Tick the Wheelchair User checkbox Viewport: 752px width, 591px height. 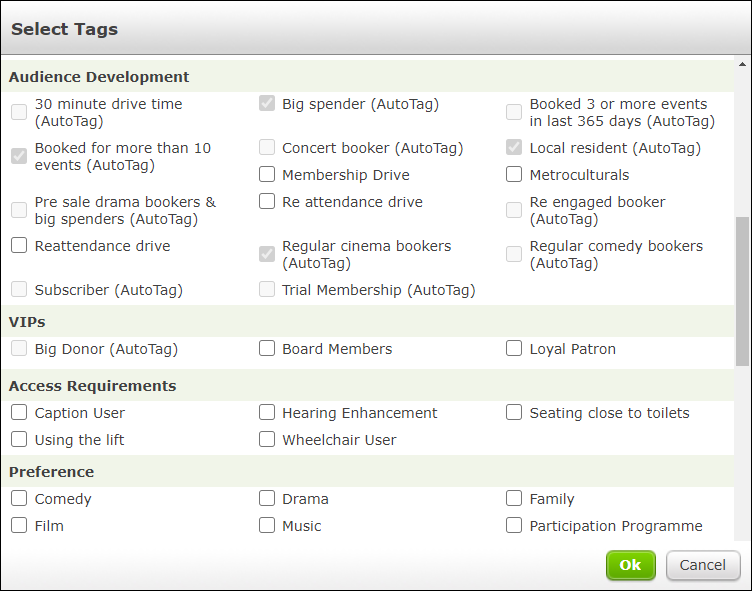point(267,439)
